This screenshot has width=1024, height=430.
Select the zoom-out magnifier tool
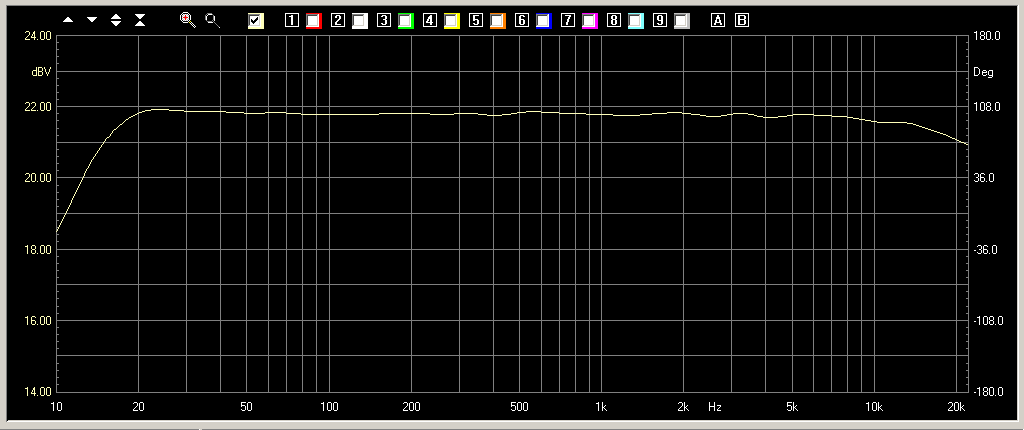(212, 20)
